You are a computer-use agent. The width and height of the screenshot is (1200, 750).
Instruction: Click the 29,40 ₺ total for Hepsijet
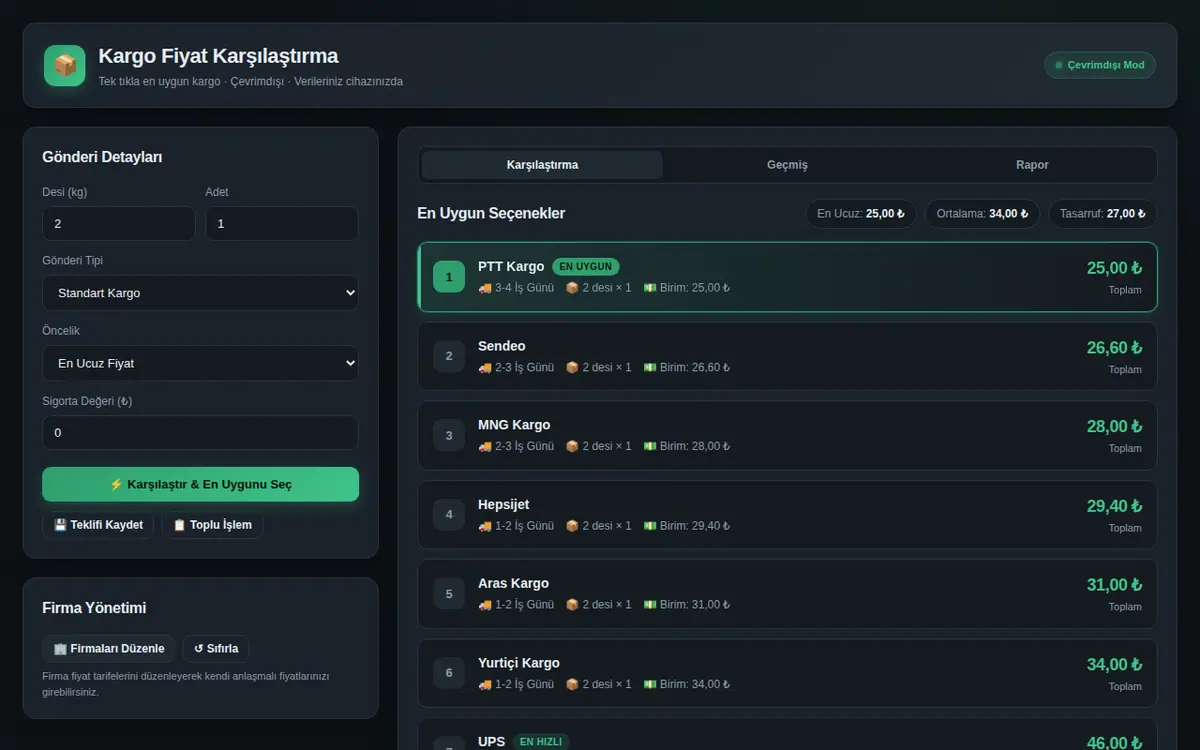click(x=1114, y=506)
